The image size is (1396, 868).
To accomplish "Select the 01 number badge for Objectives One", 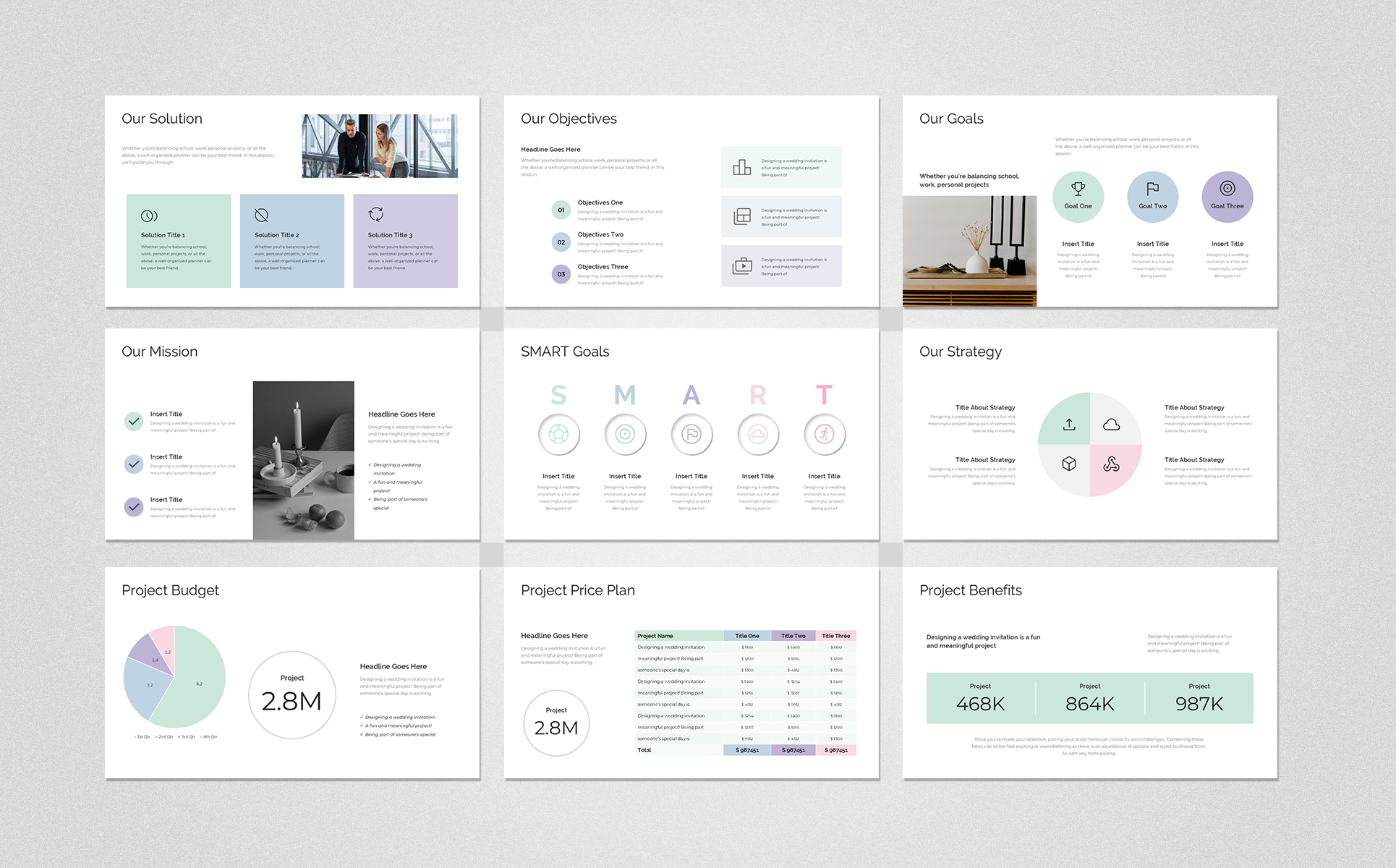I will (x=561, y=210).
